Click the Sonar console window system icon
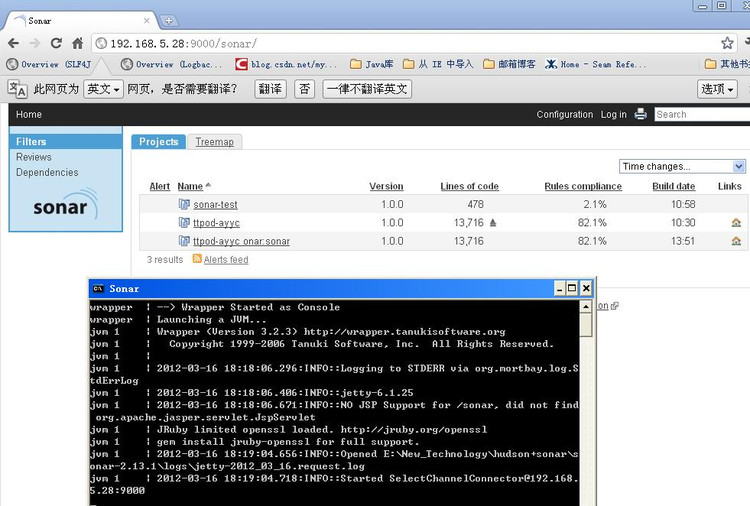 (x=98, y=288)
